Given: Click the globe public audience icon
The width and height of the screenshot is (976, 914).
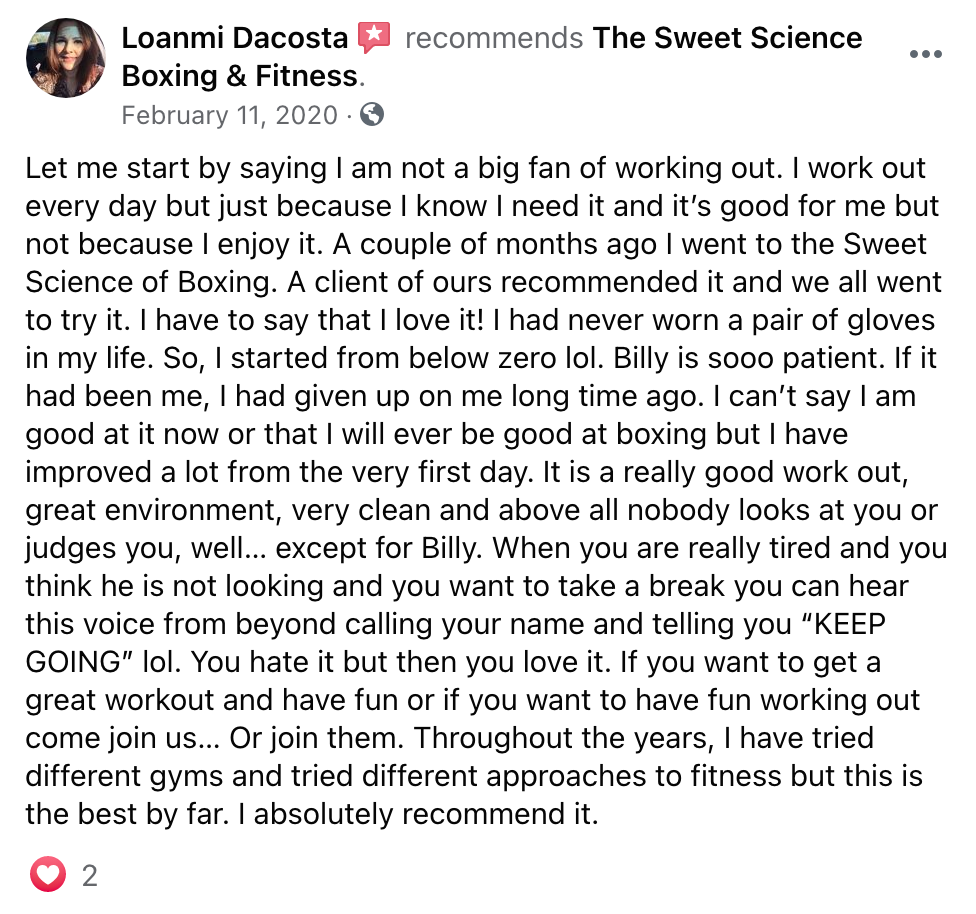Looking at the screenshot, I should point(372,115).
